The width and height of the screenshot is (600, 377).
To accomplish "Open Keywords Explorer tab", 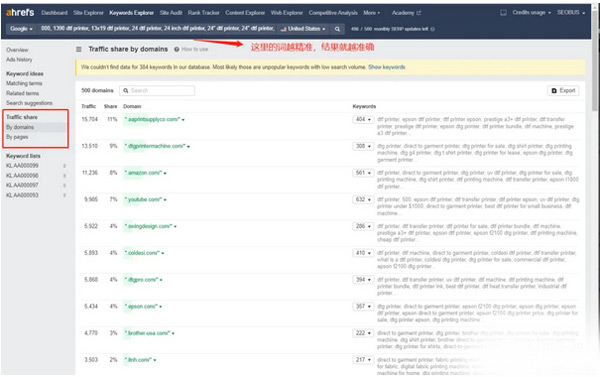I will click(131, 13).
